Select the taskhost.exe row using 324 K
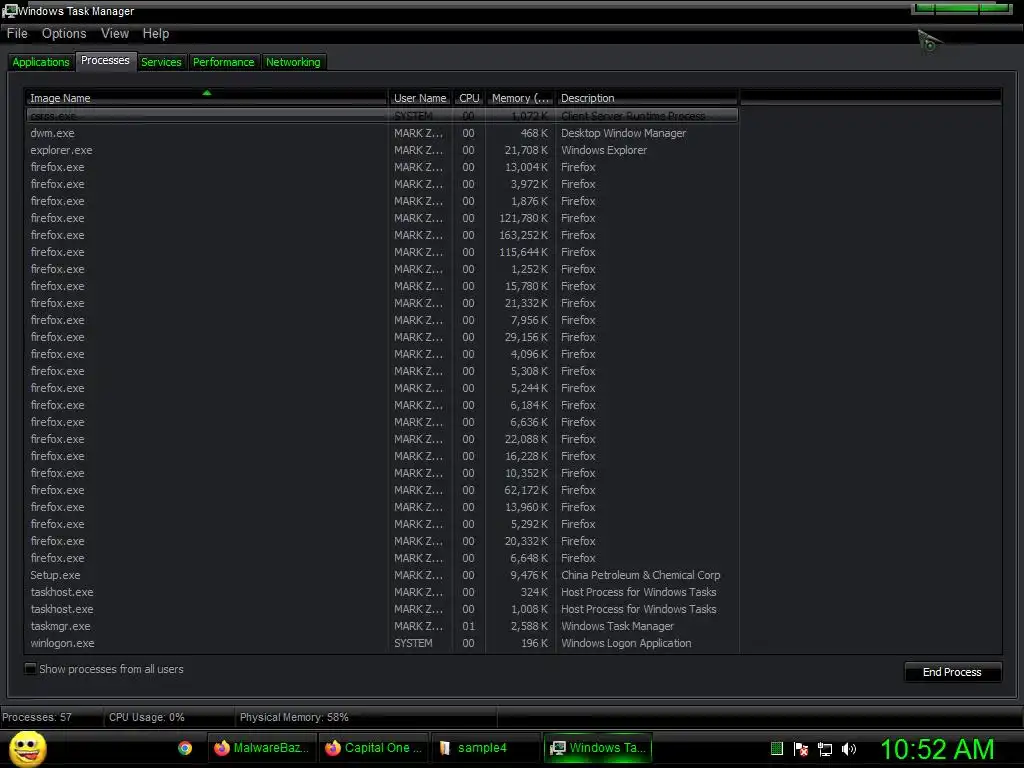 tap(383, 592)
